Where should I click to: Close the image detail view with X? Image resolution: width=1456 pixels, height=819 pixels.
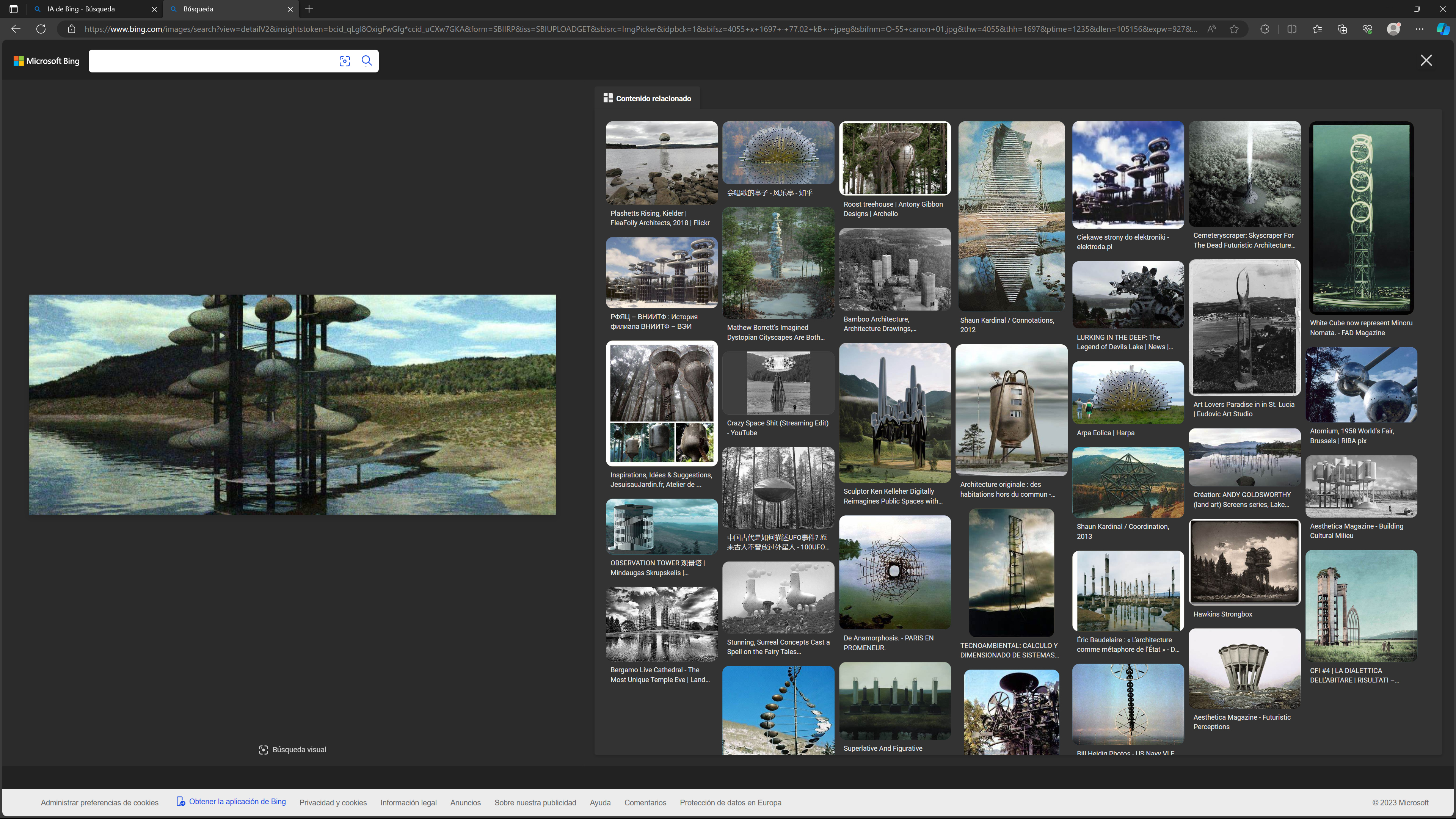(1426, 61)
